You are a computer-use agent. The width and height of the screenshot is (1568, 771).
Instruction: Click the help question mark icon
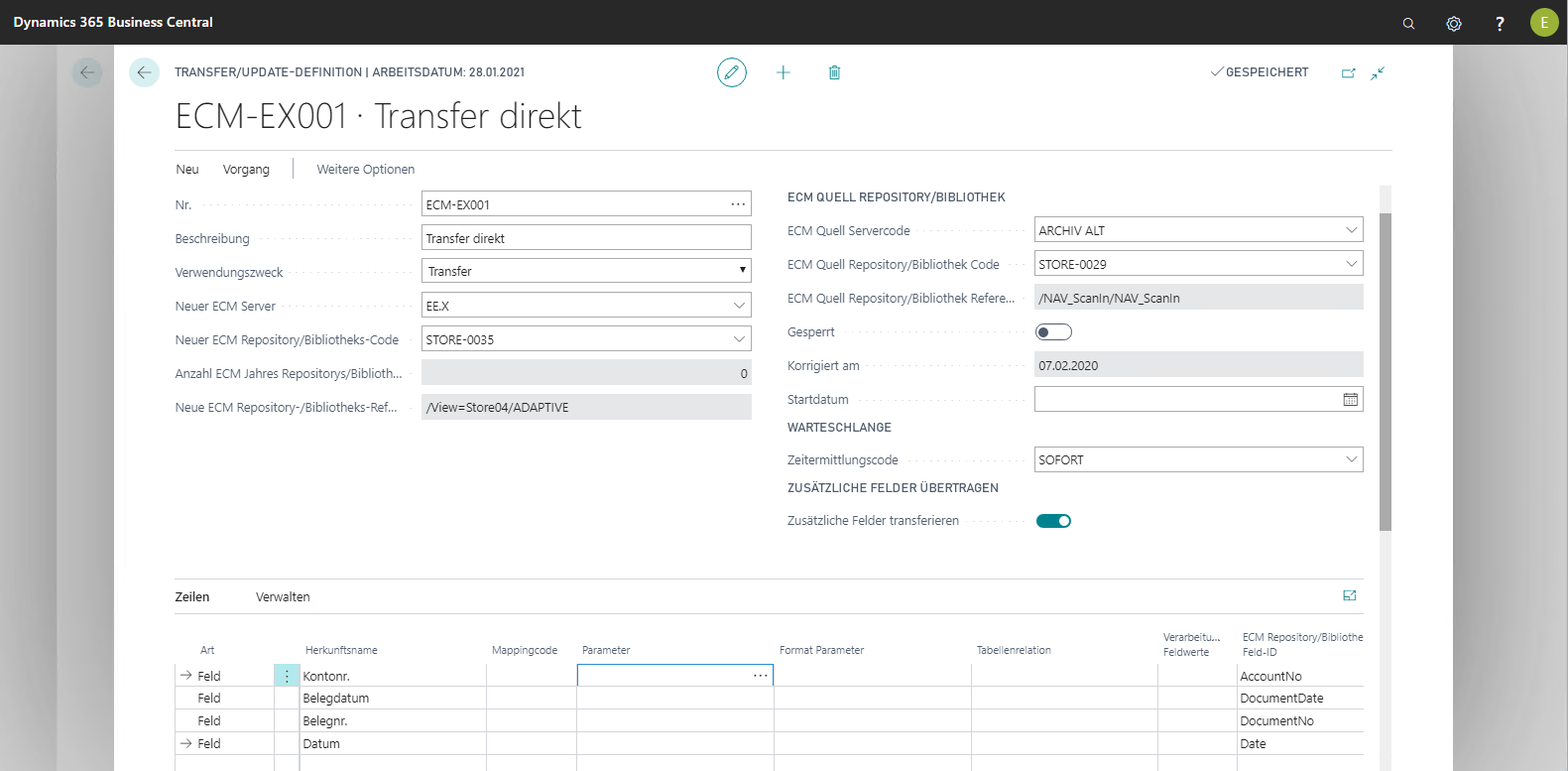(1500, 23)
